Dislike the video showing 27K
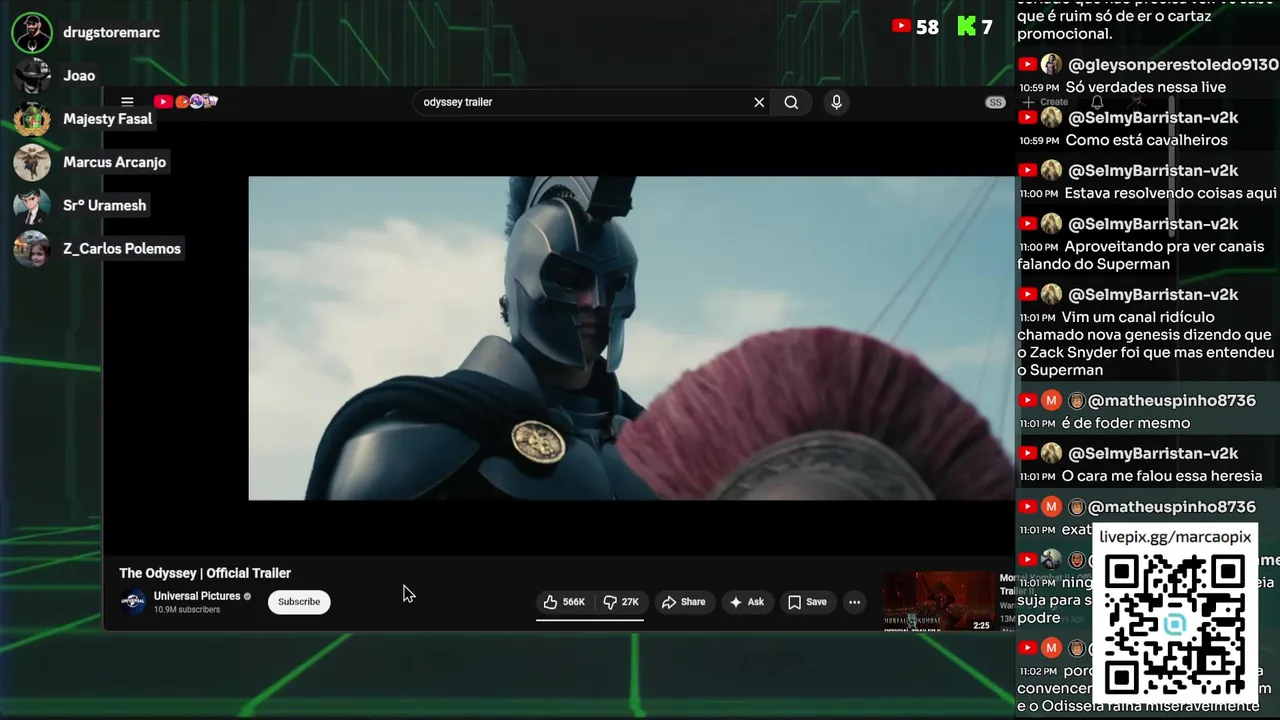 [620, 602]
